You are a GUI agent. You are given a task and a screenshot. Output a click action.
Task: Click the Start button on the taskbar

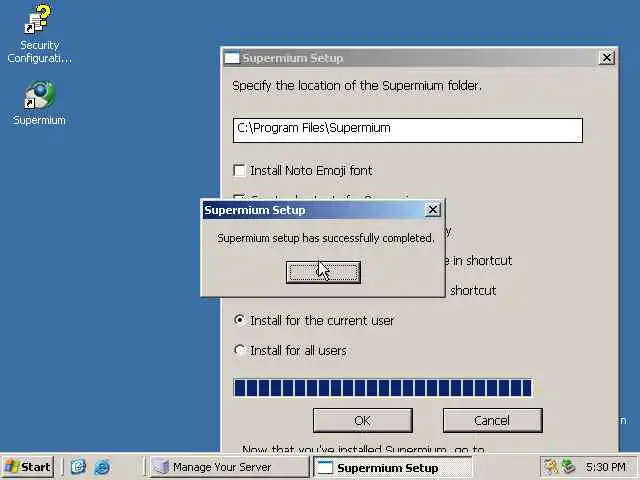[x=28, y=467]
